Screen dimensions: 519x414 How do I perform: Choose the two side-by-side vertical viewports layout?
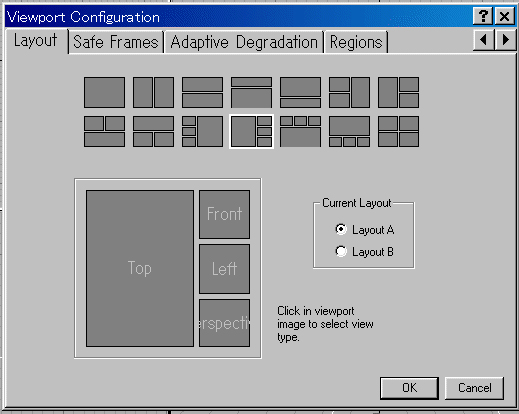pos(153,92)
